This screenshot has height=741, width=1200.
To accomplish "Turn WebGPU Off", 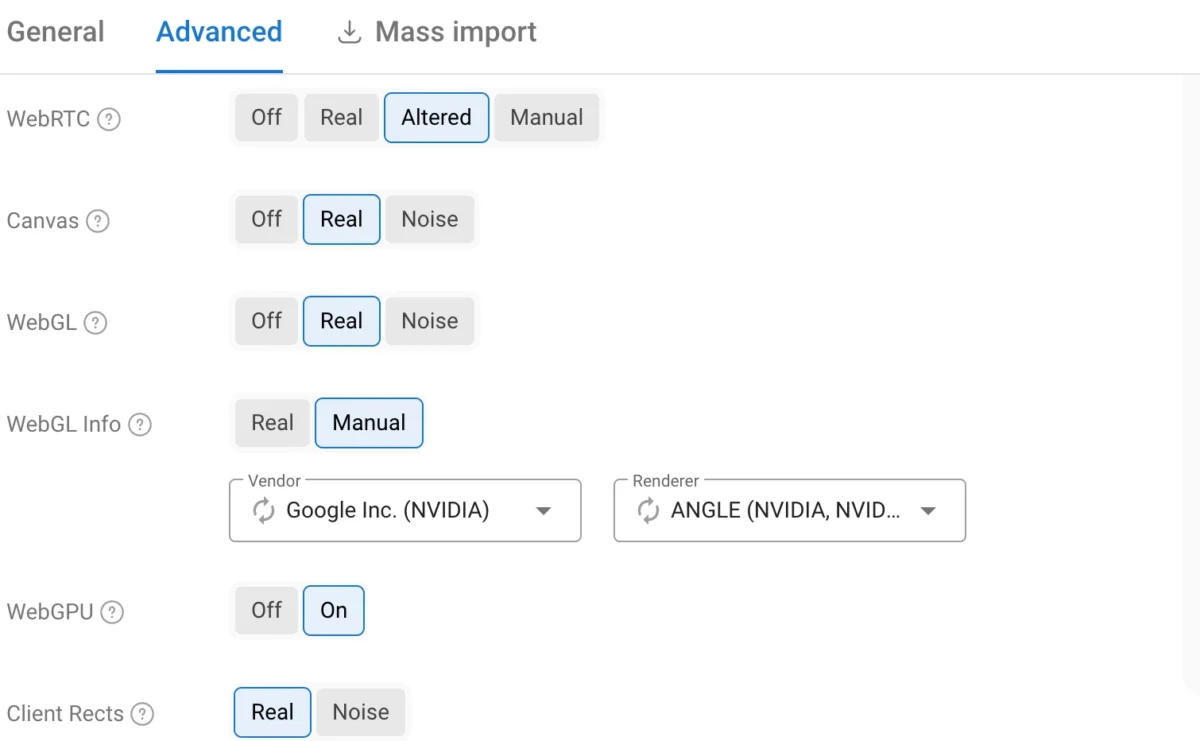I will coord(266,610).
